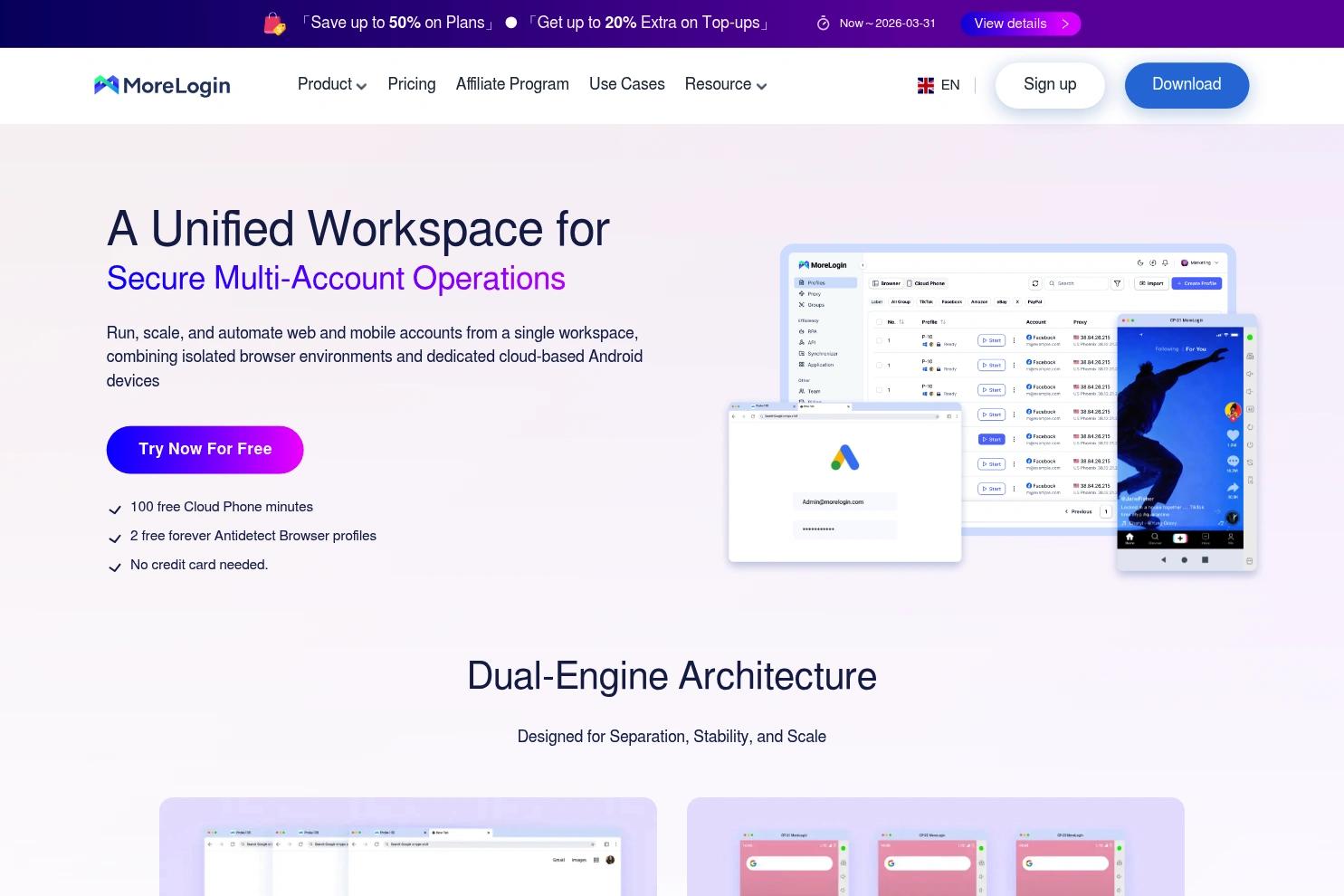Screen dimensions: 1344x896
Task: Open the Pricing page
Action: [x=412, y=84]
